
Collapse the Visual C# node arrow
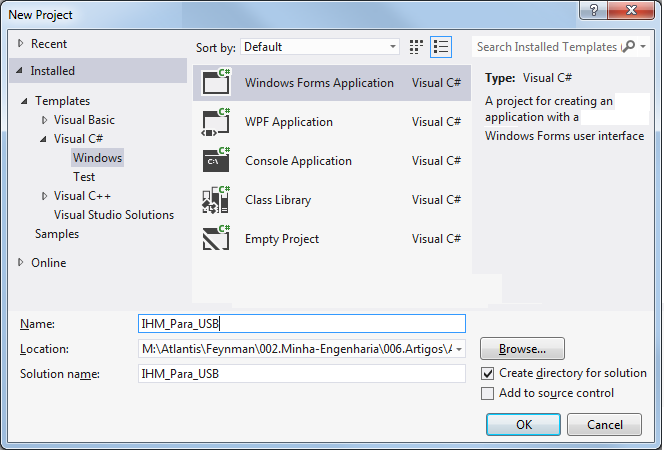click(44, 139)
